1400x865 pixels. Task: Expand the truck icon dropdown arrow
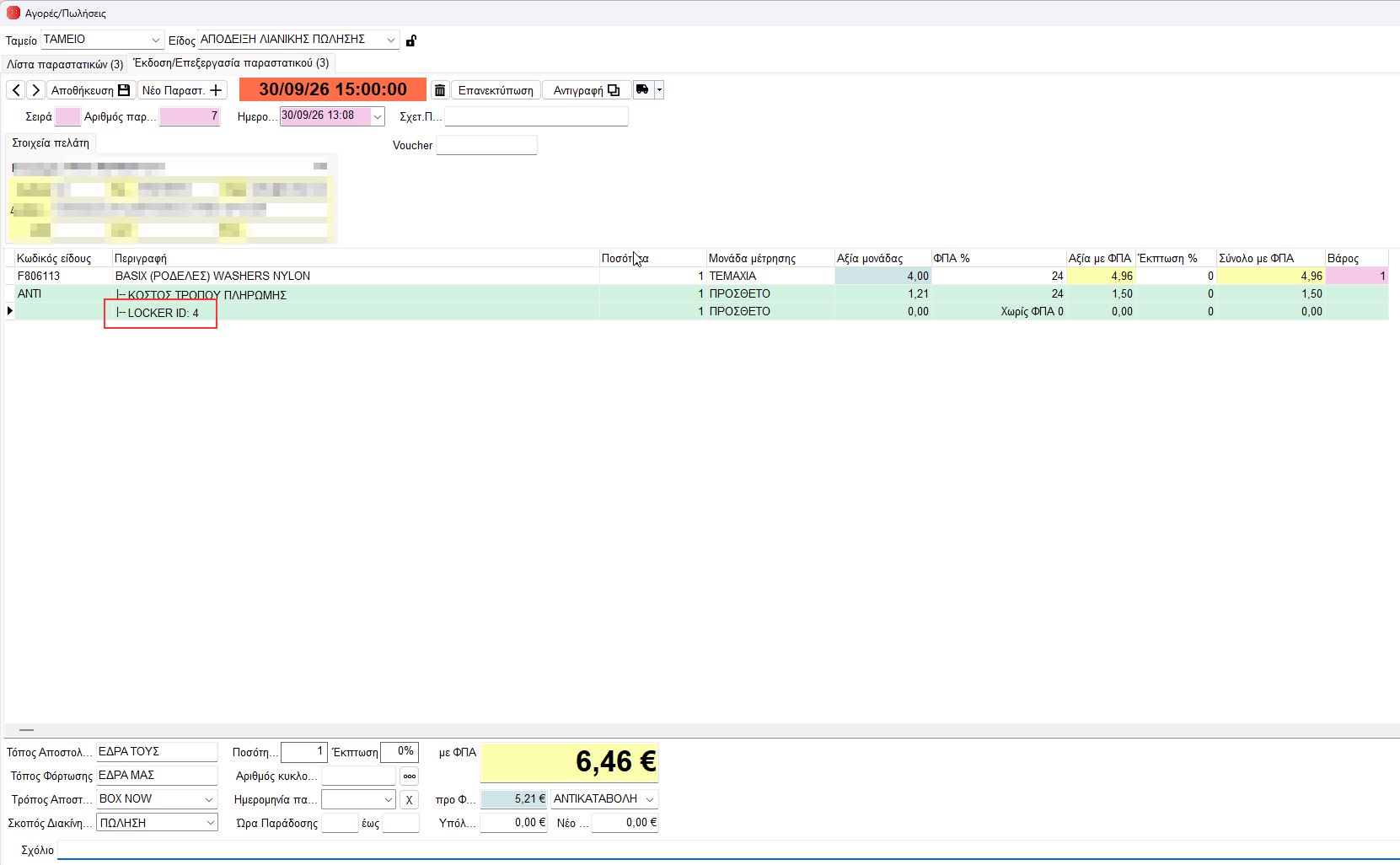659,89
